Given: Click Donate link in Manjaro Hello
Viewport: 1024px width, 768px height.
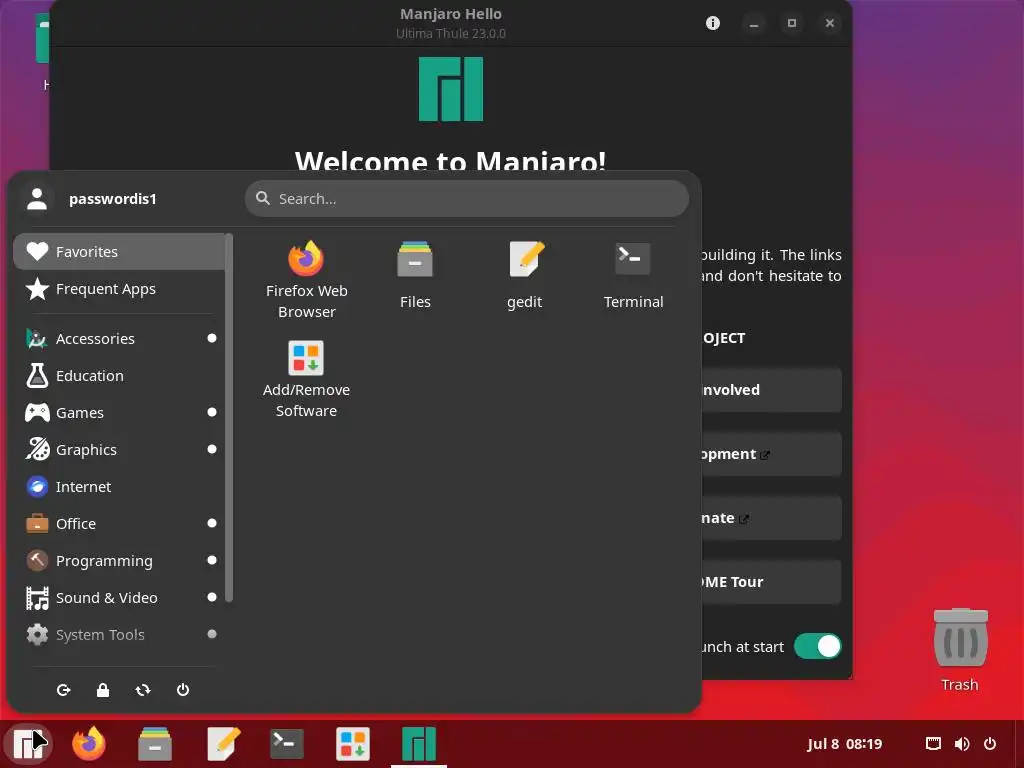Looking at the screenshot, I should click(x=771, y=518).
